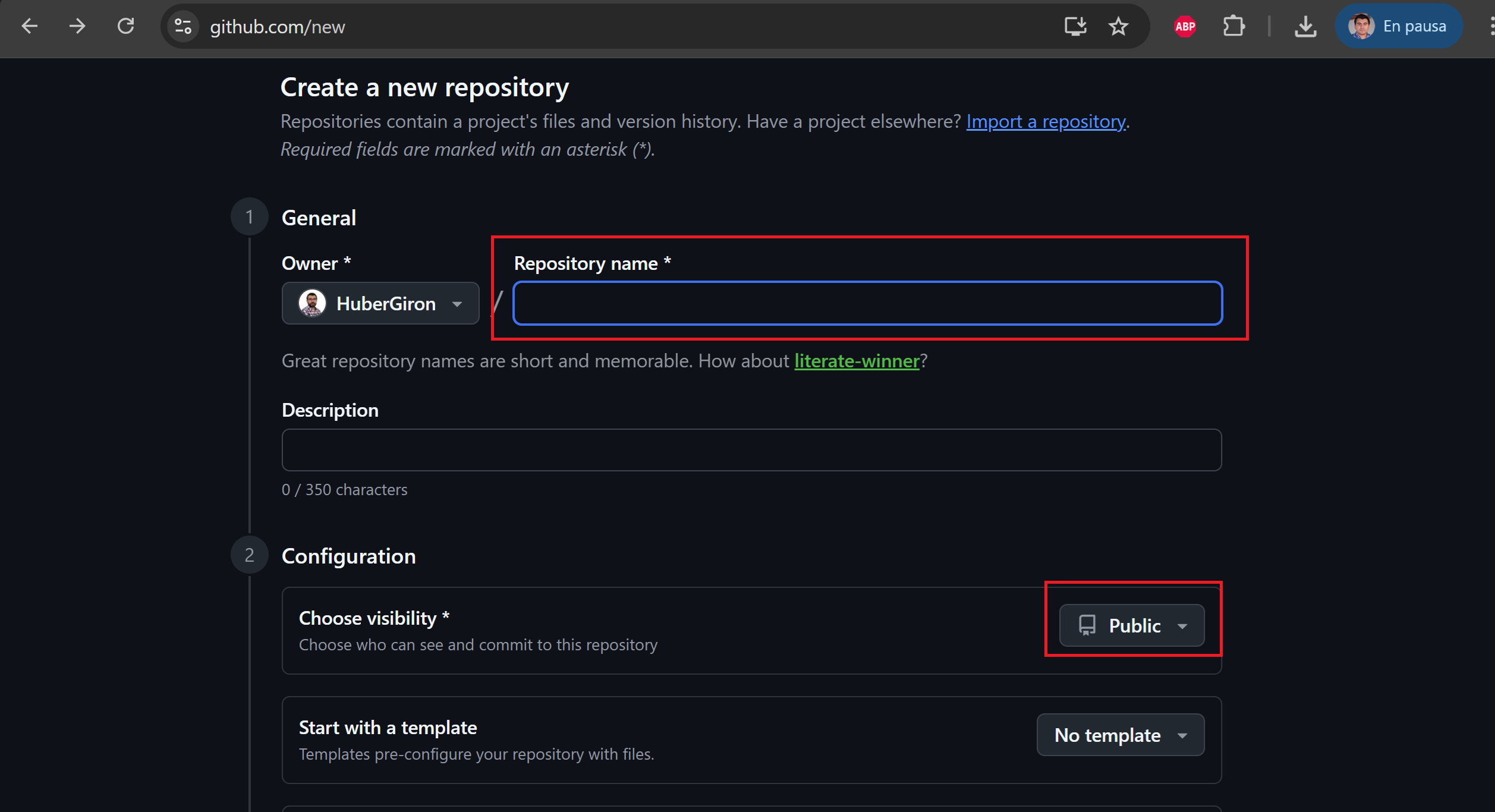
Task: Open the Extensions puzzle icon
Action: 1233,26
